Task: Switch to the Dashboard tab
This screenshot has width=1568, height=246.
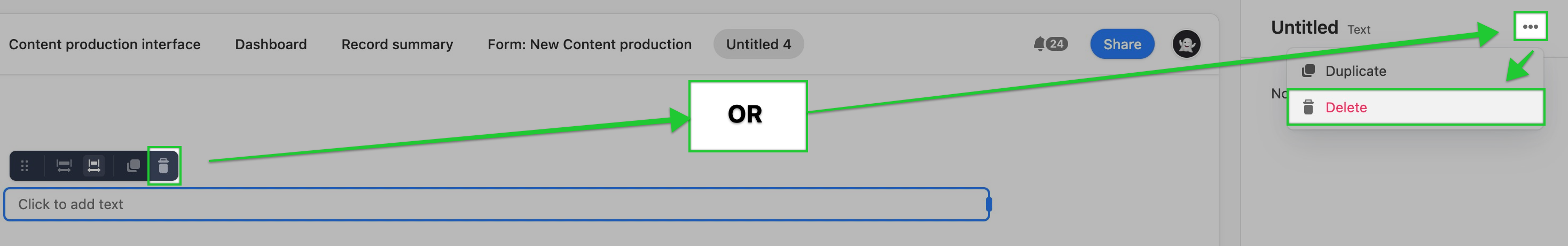Action: coord(271,44)
